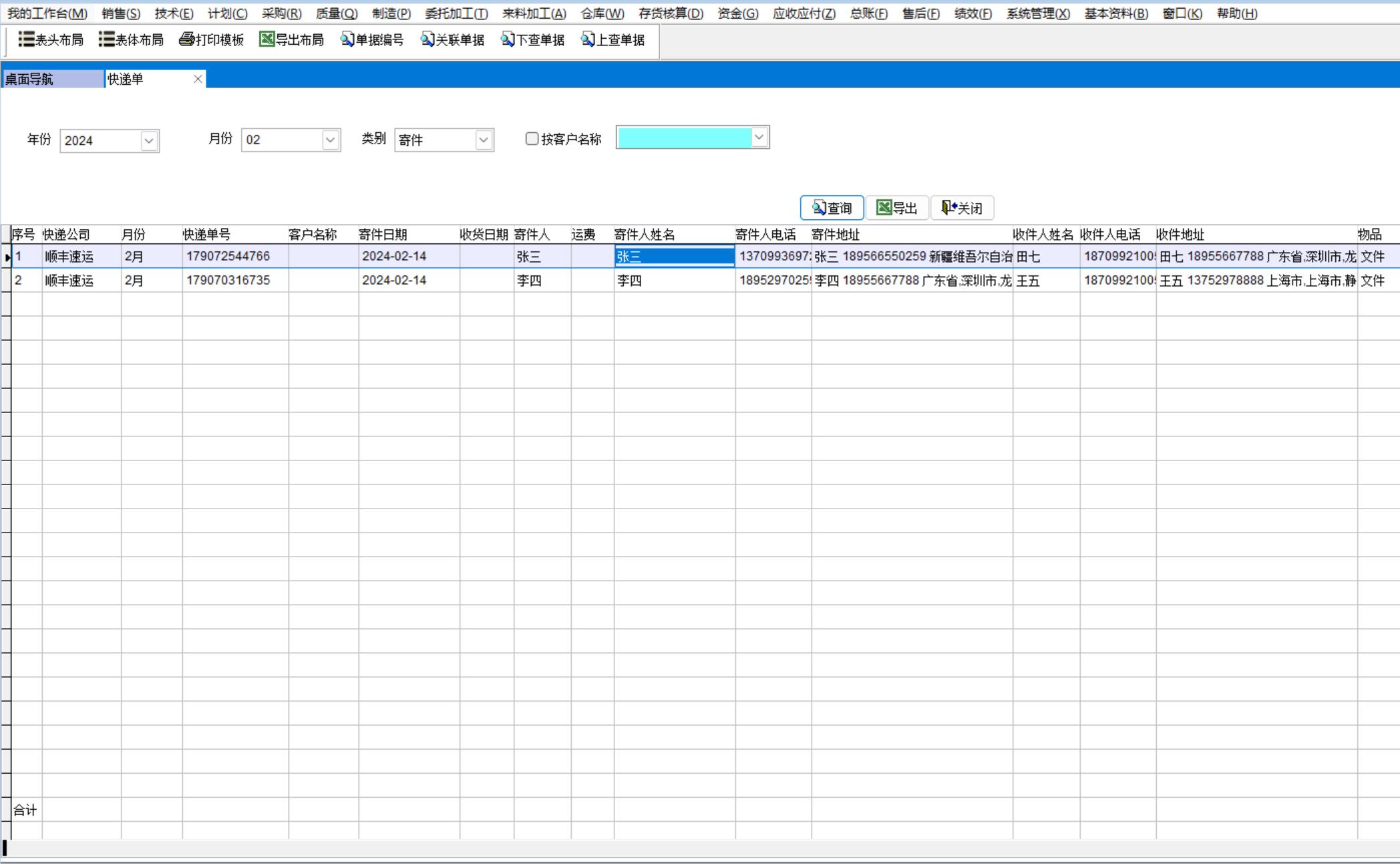The height and width of the screenshot is (864, 1400).
Task: Open the 仓库(W) menu
Action: point(602,13)
